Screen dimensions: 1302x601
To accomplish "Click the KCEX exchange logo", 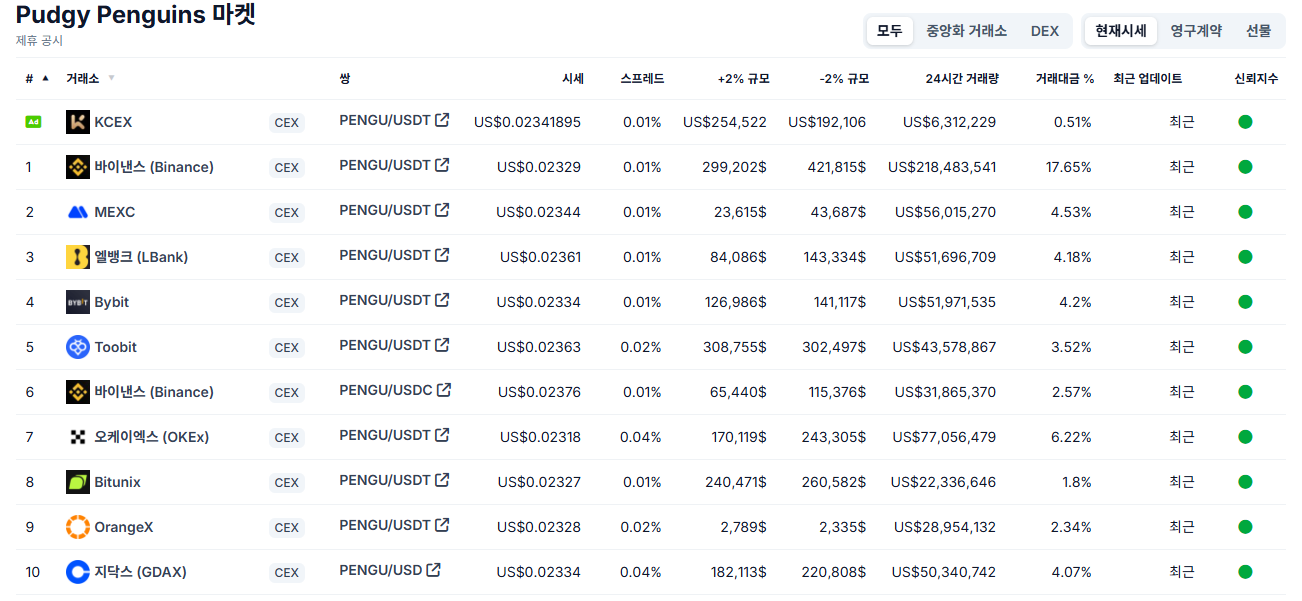I will point(78,122).
